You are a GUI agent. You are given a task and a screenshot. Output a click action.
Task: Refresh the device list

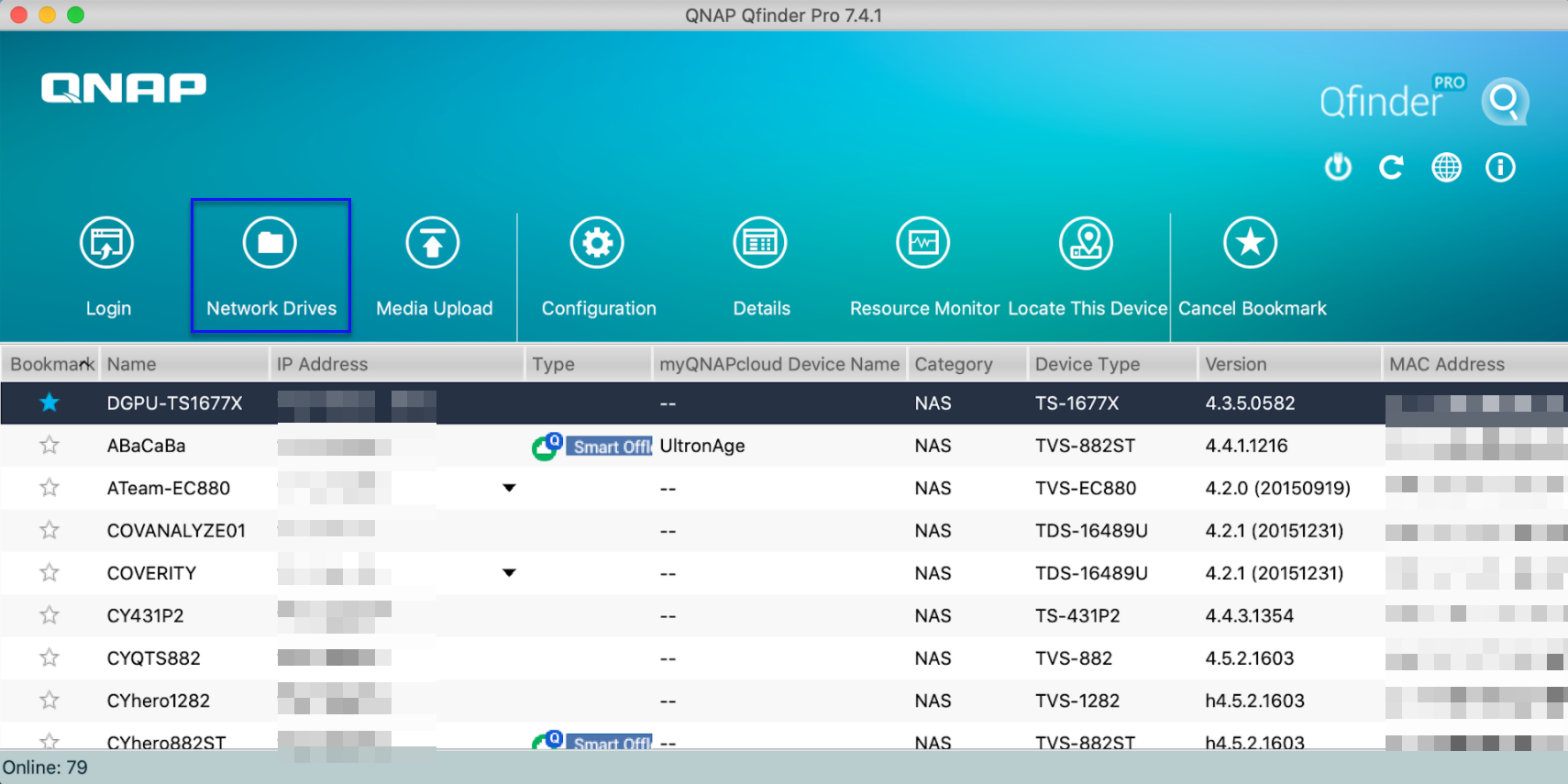click(1391, 168)
